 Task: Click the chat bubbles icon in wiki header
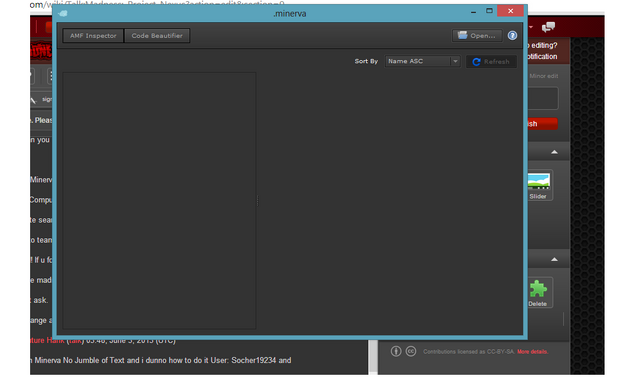pos(548,27)
